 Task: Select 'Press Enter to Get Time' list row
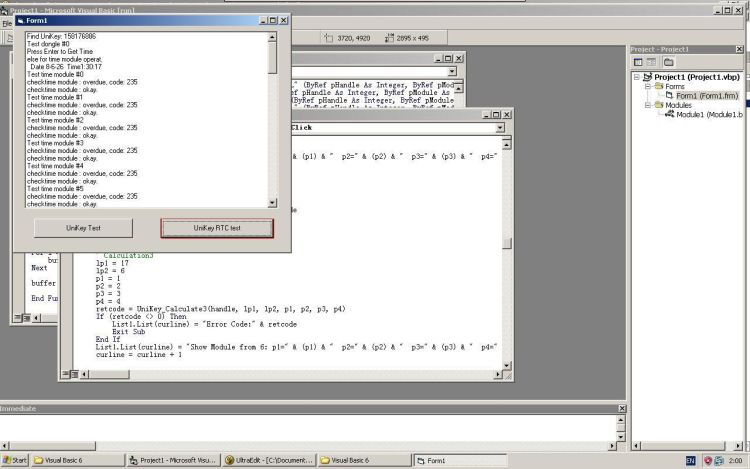click(60, 52)
